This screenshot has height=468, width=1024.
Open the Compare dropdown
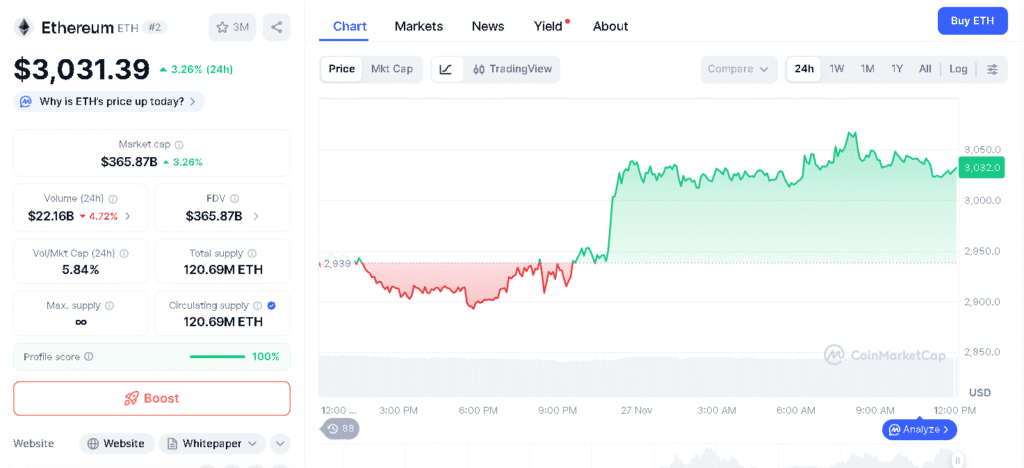tap(738, 69)
